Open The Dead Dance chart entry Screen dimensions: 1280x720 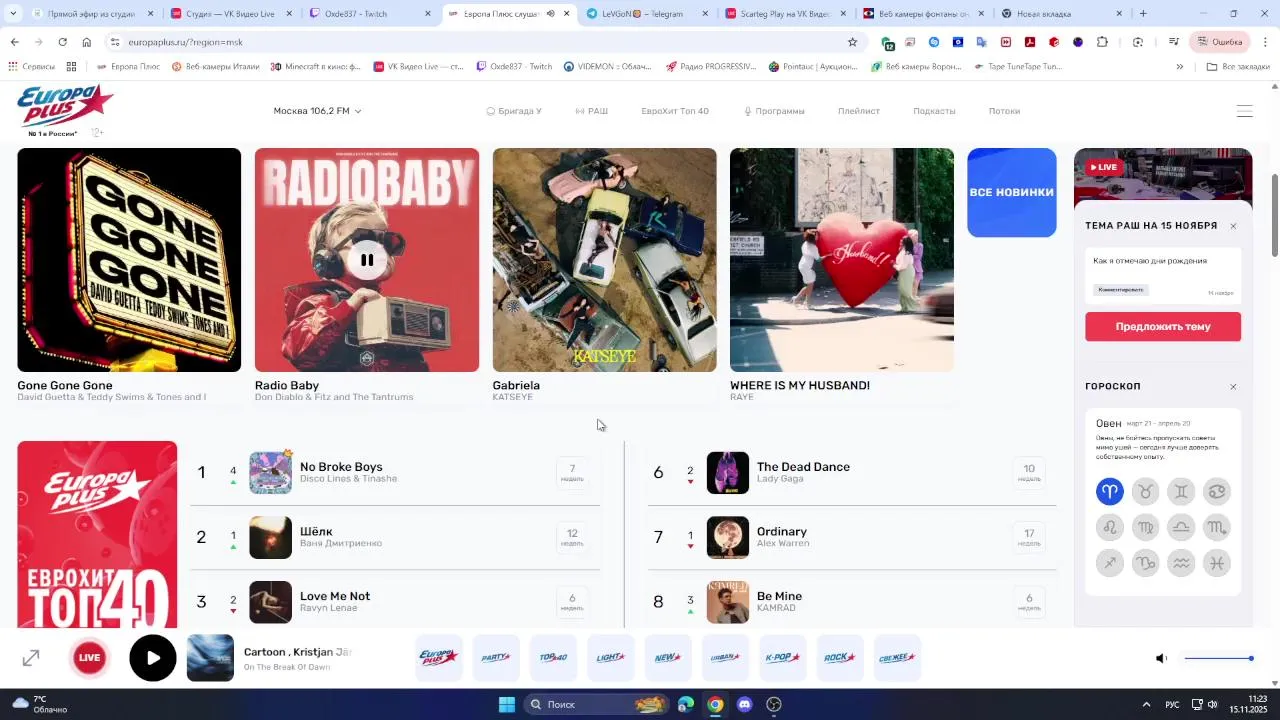point(852,473)
